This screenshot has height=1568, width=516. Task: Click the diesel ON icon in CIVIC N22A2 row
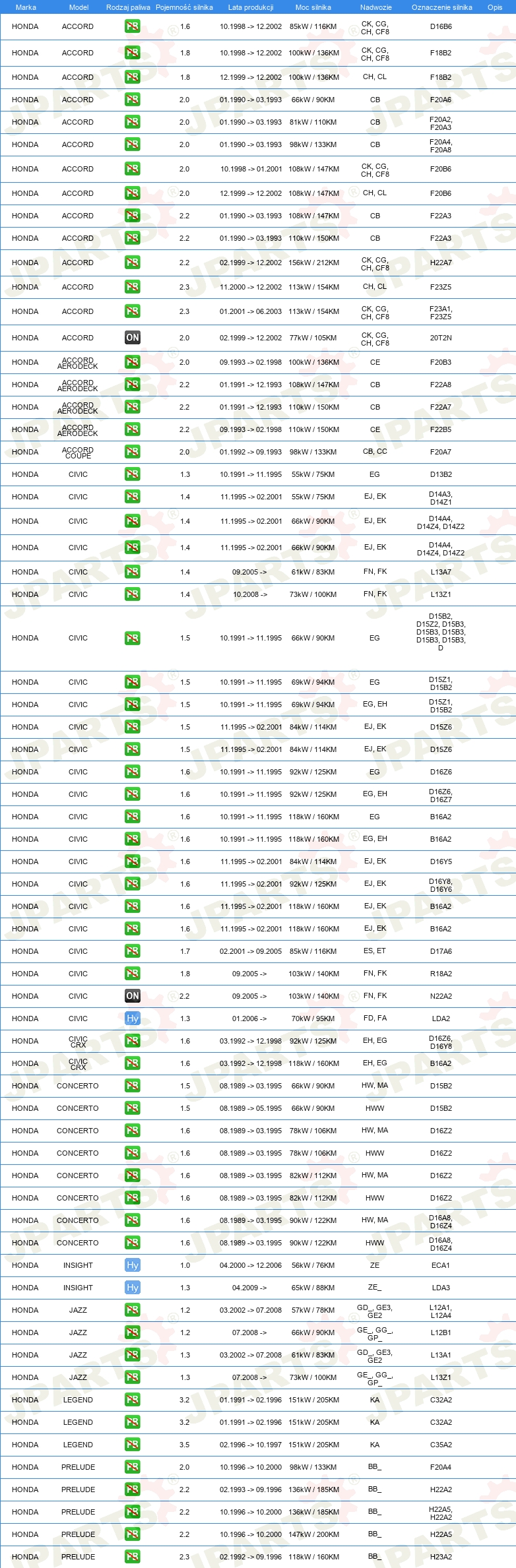click(x=133, y=996)
